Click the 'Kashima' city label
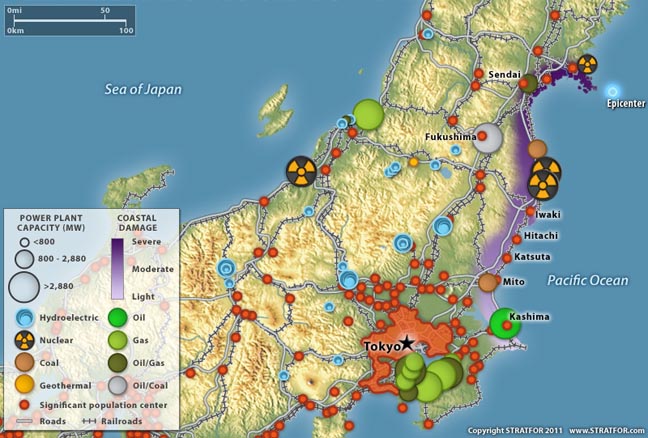 529,317
